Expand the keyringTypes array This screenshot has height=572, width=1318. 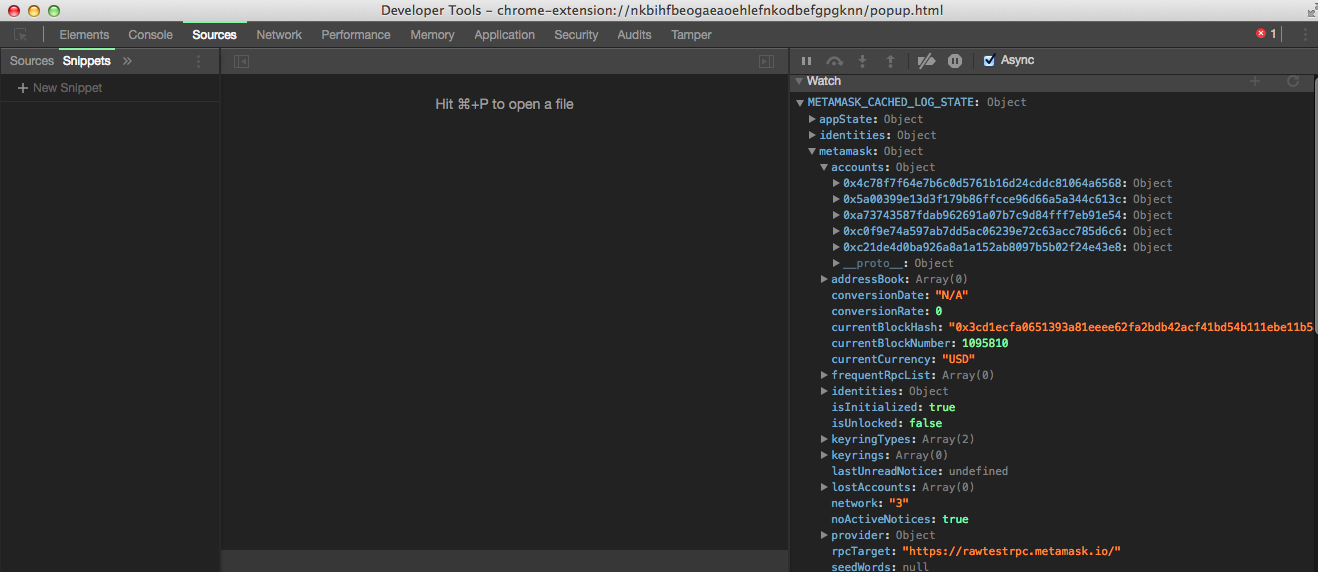tap(824, 439)
